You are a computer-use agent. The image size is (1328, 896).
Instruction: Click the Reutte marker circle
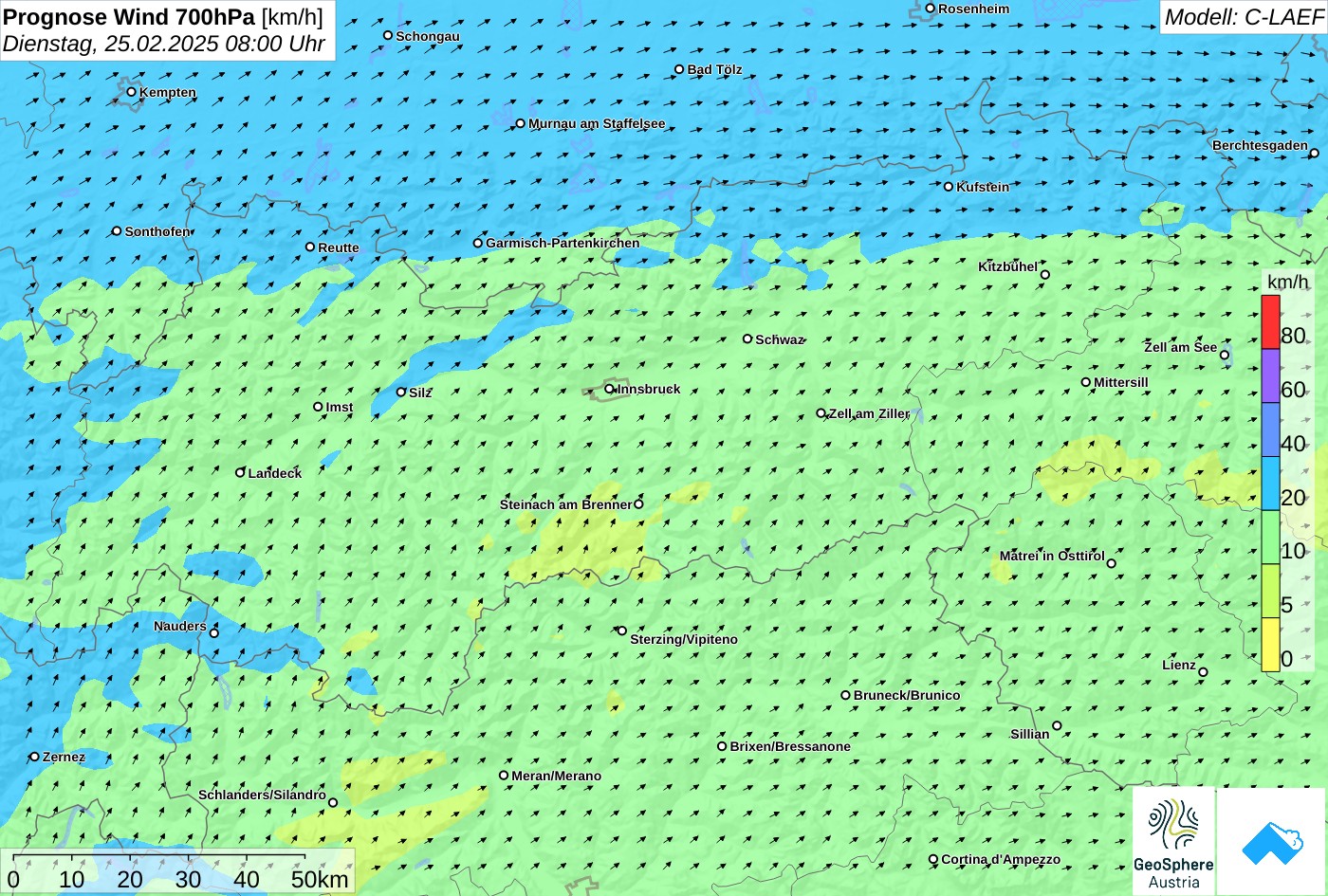[x=310, y=247]
